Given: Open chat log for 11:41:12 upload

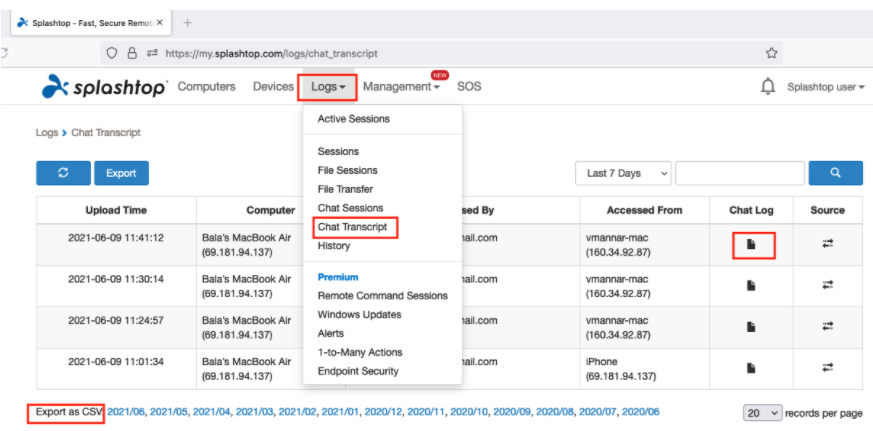Looking at the screenshot, I should (x=751, y=244).
